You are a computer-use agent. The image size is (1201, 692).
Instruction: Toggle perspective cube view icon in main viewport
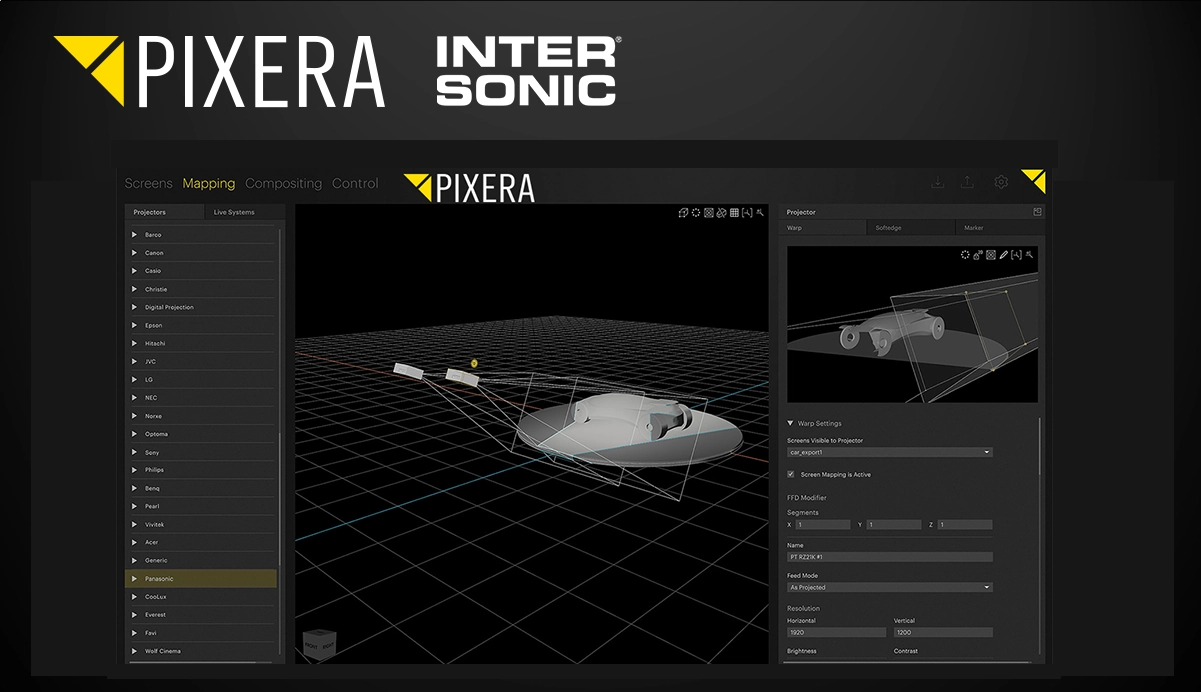684,212
